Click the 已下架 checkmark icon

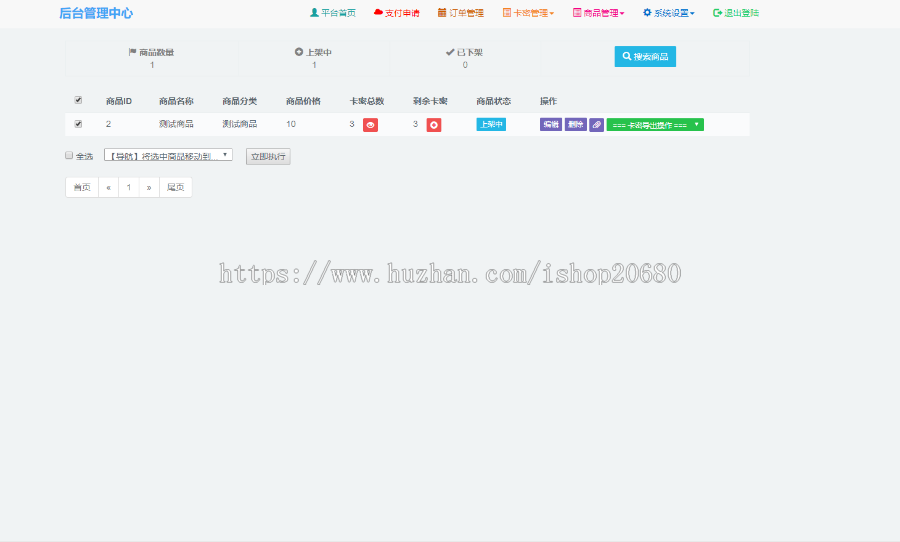coord(450,52)
